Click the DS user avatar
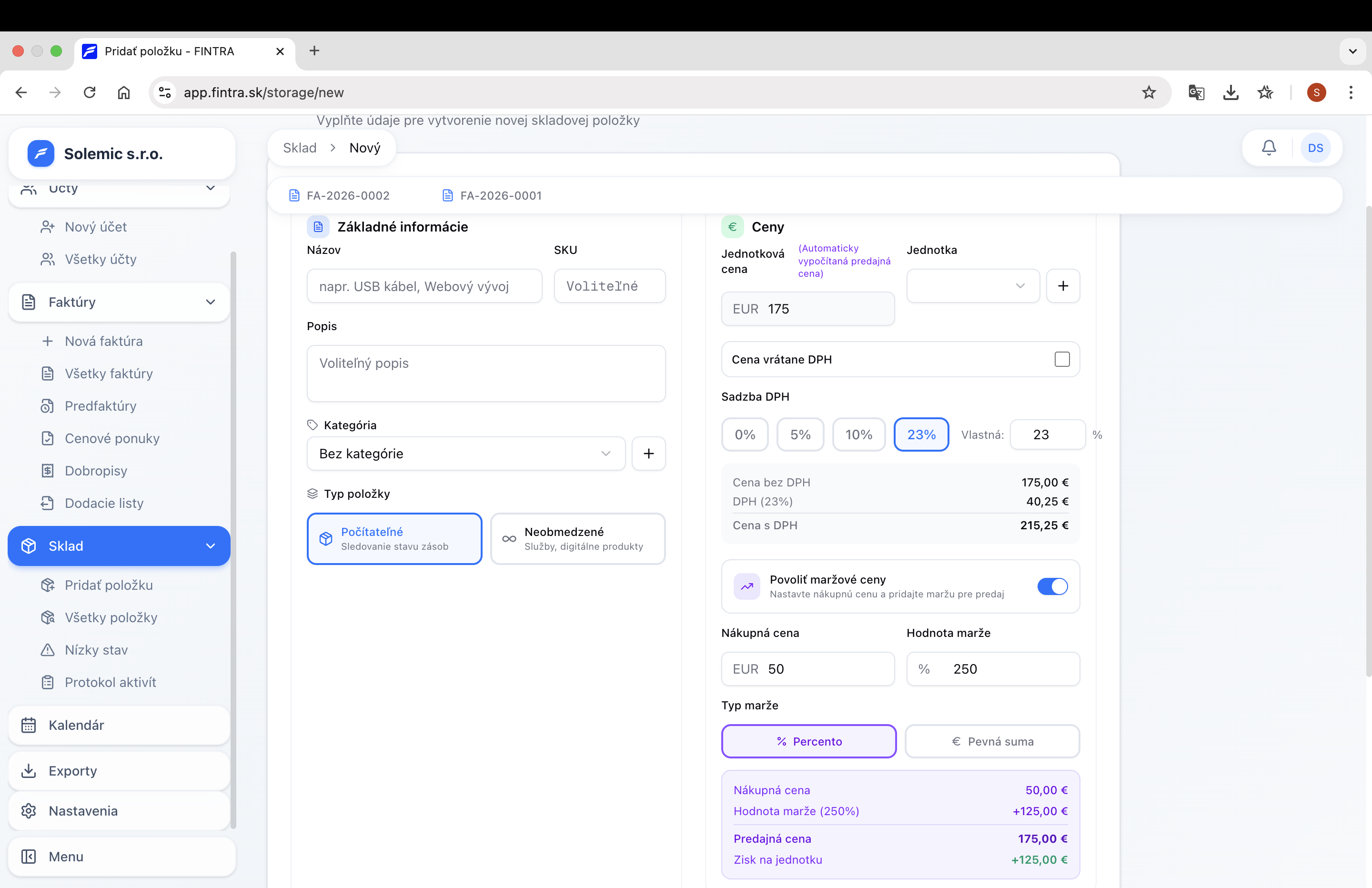 (1316, 148)
